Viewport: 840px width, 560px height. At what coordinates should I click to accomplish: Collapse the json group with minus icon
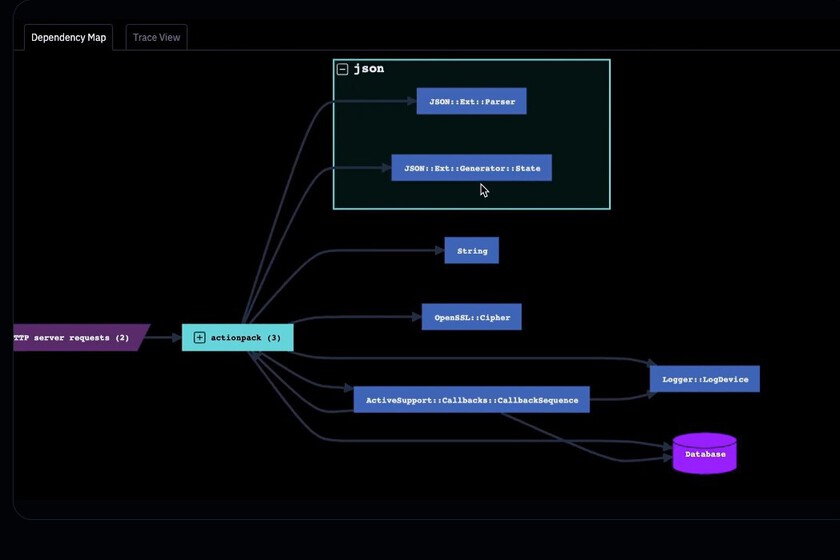(x=342, y=69)
